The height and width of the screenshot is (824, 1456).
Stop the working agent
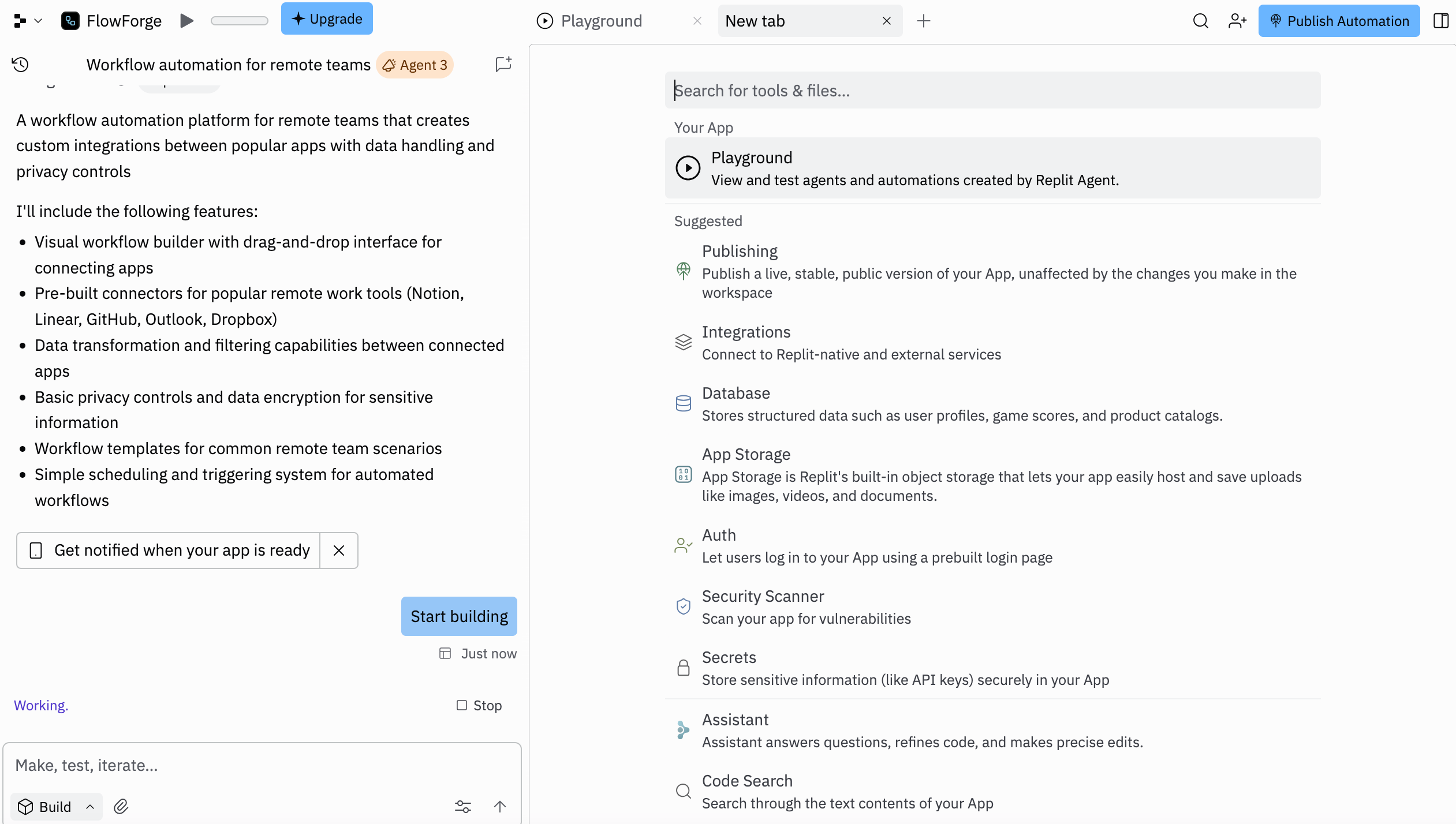[x=479, y=705]
